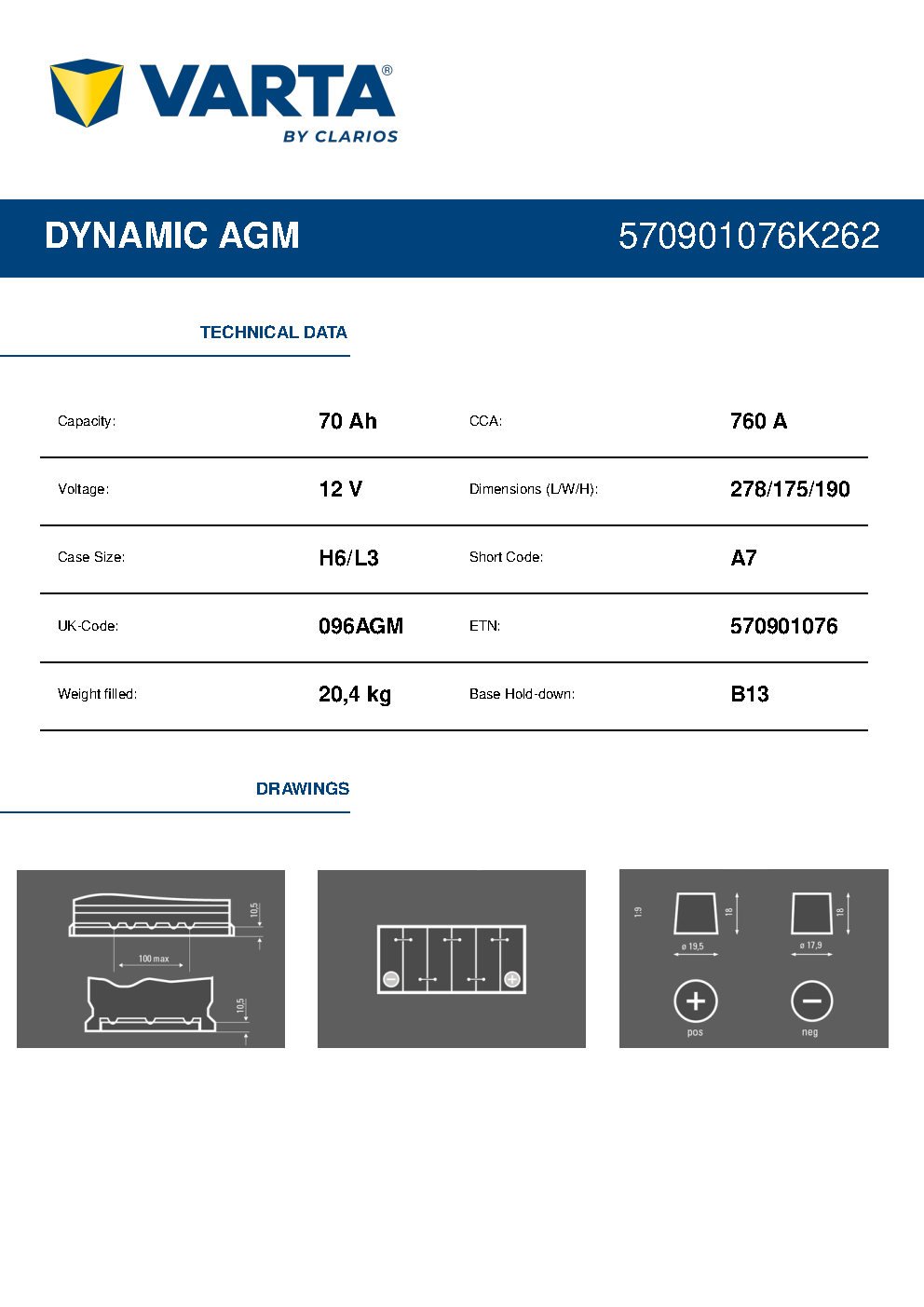Select the UK-Code value 096AGM

pyautogui.click(x=360, y=626)
